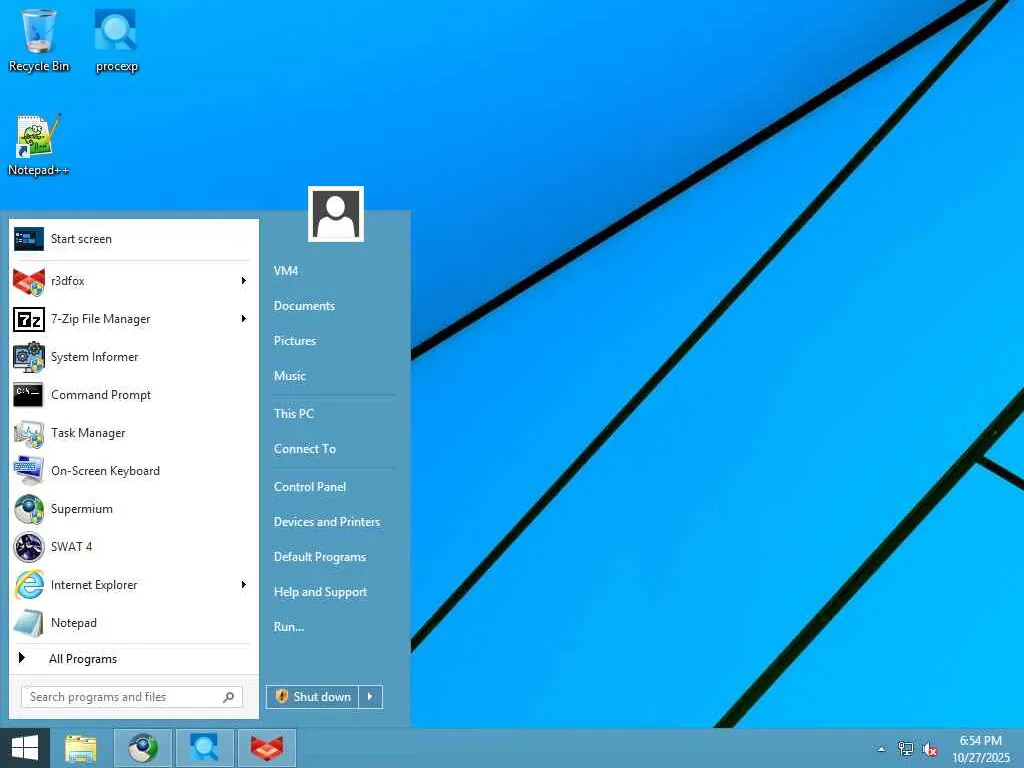Open the procexp desktop icon
The width and height of the screenshot is (1024, 768).
click(x=116, y=40)
